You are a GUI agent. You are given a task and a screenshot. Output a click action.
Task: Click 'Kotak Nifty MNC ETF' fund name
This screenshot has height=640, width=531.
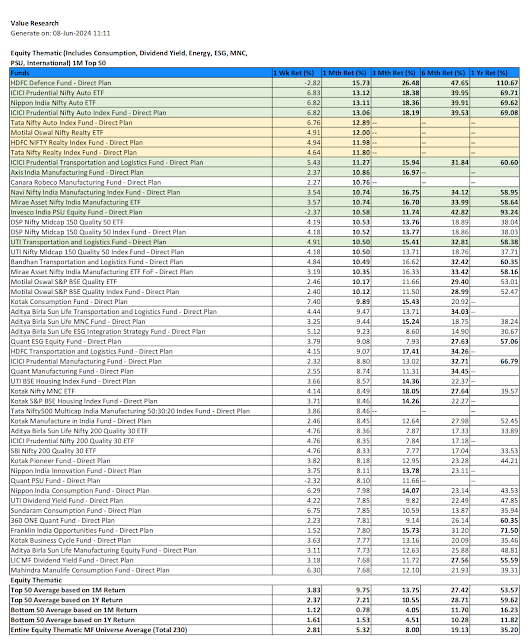pyautogui.click(x=42, y=391)
